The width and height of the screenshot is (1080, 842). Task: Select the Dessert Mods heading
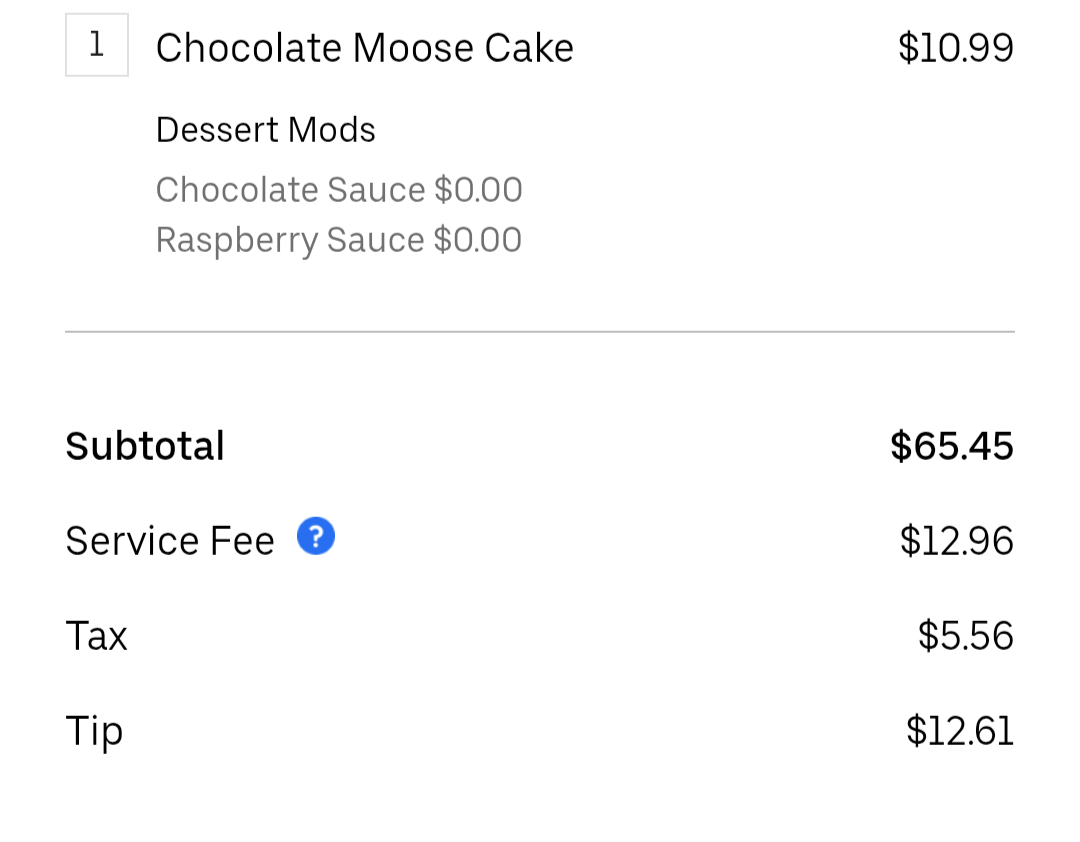[265, 130]
